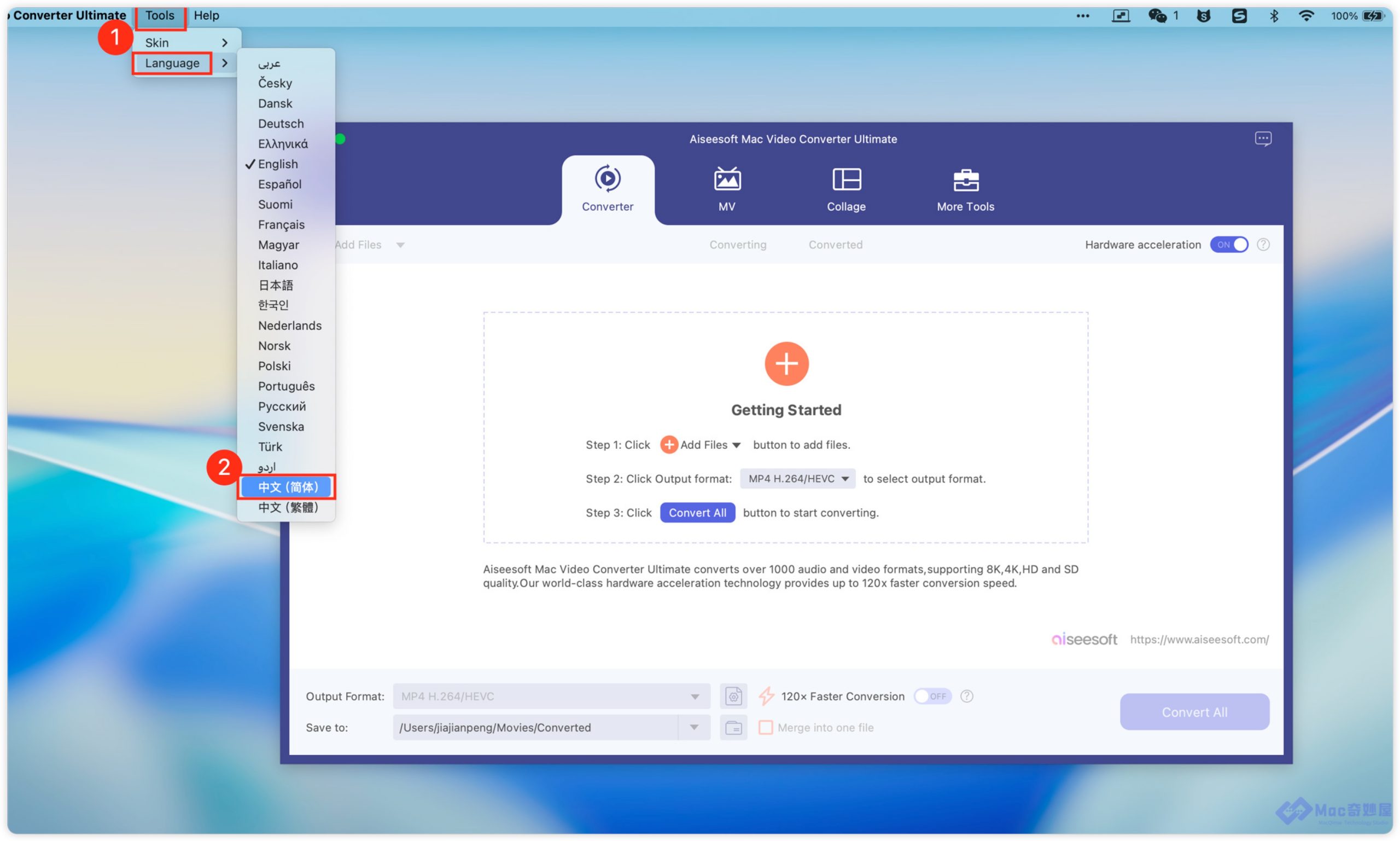Click the green window zoom button
The width and height of the screenshot is (1400, 841).
click(340, 139)
